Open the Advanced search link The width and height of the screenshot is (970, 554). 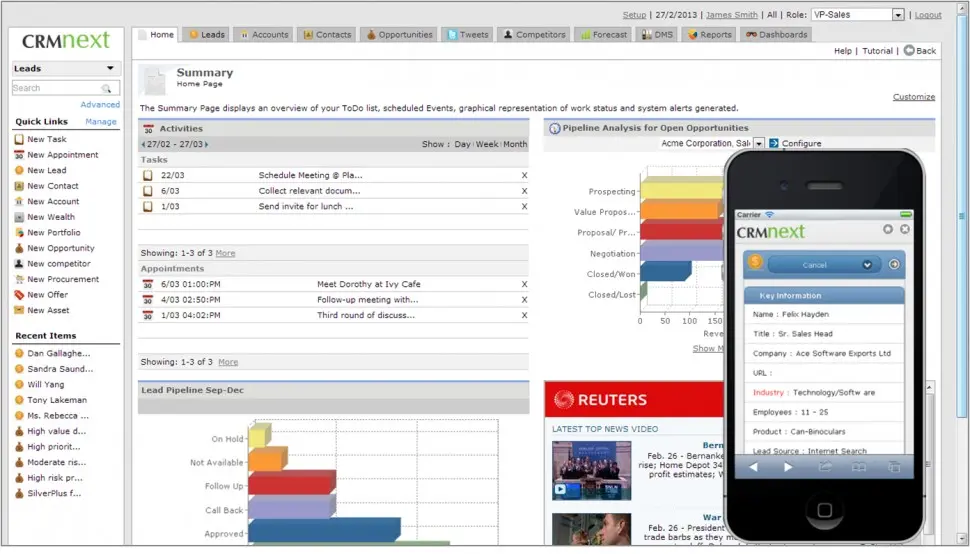point(100,105)
